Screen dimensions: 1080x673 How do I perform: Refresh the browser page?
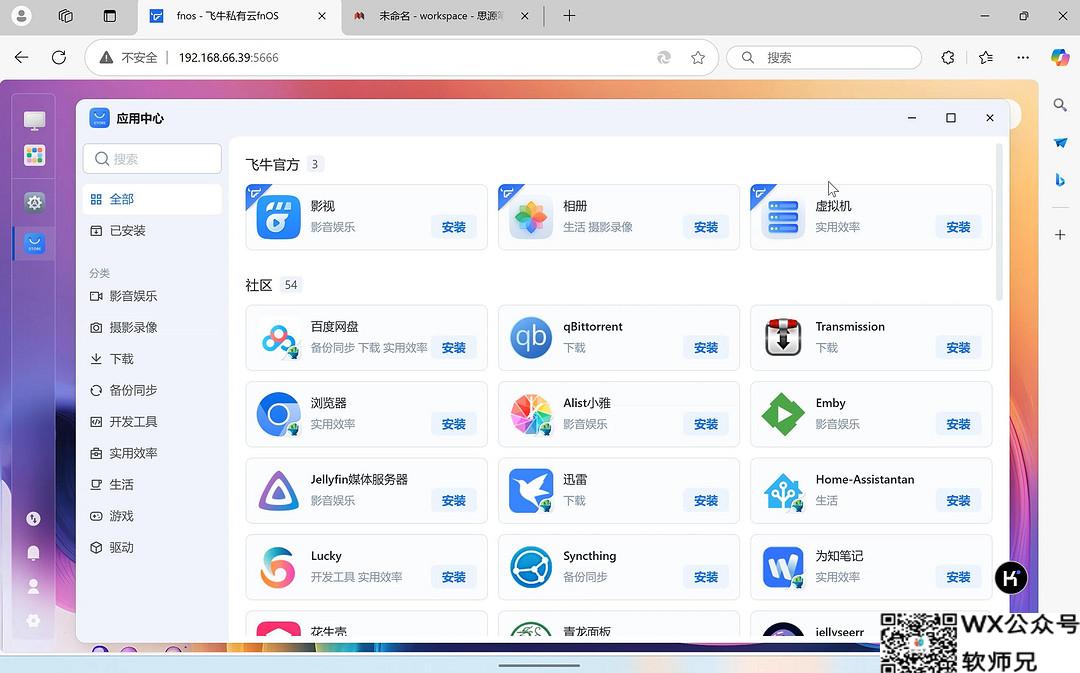59,57
